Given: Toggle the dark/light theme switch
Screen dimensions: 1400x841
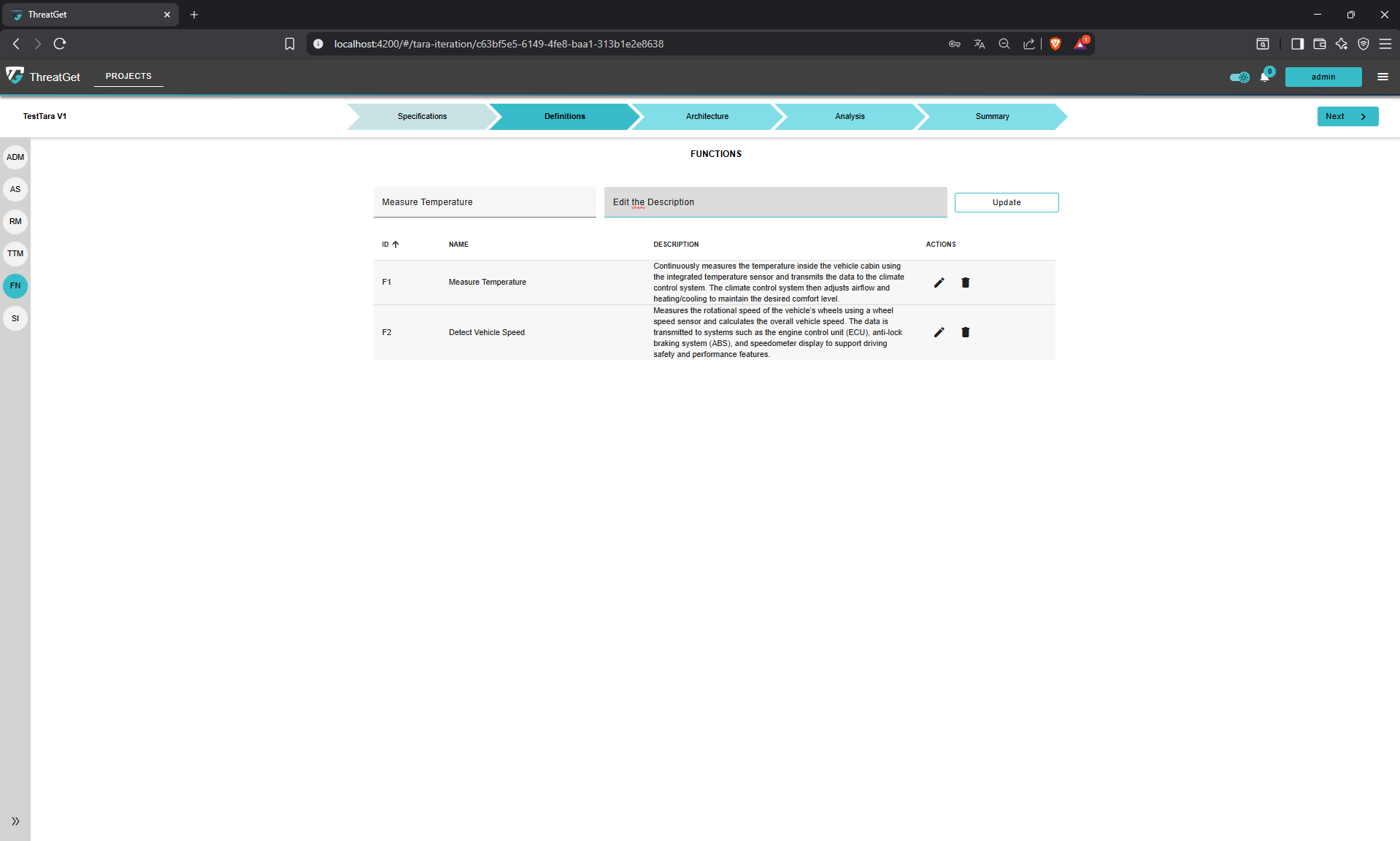Looking at the screenshot, I should click(x=1239, y=77).
